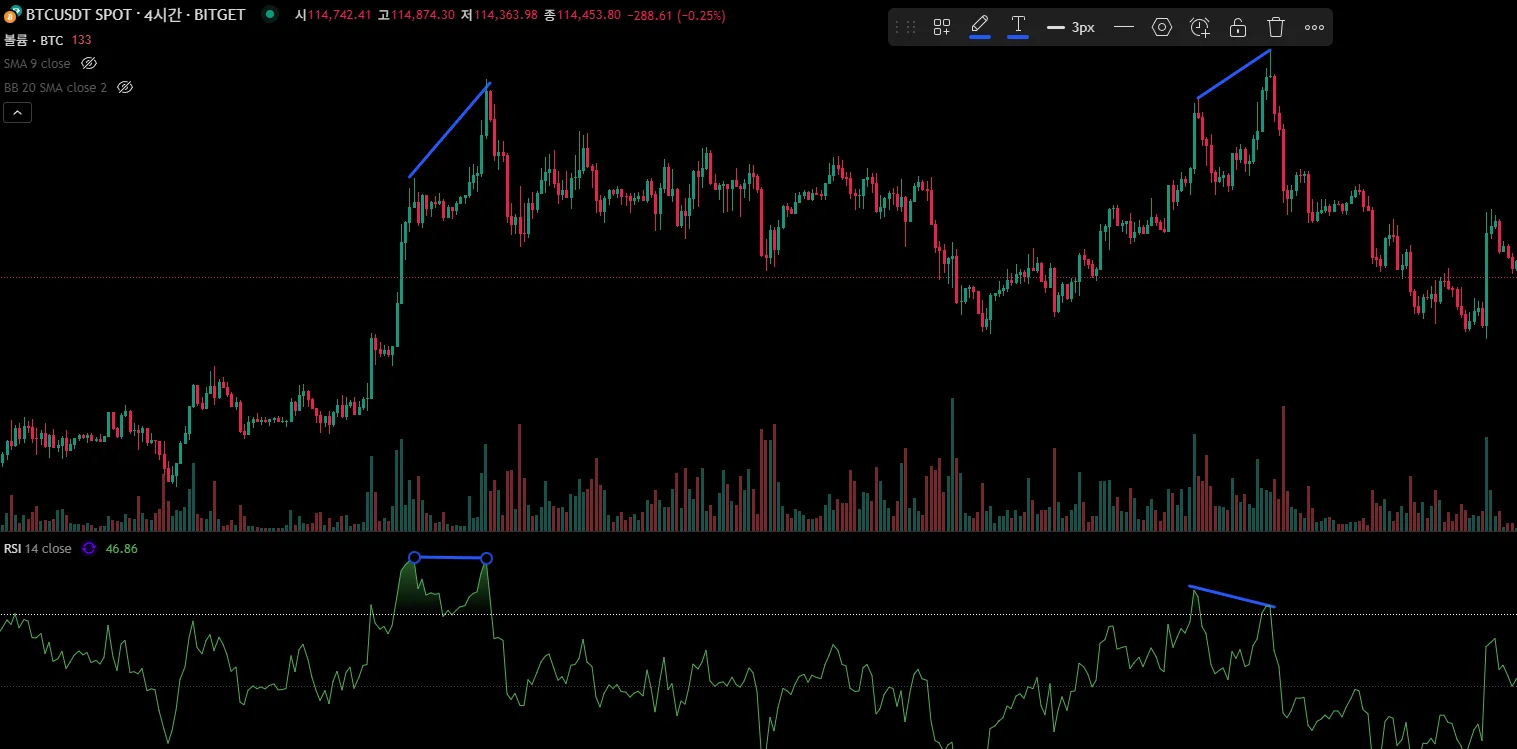Show the hidden BB 20 indicator
Screen dimensions: 1517x749
(x=125, y=87)
